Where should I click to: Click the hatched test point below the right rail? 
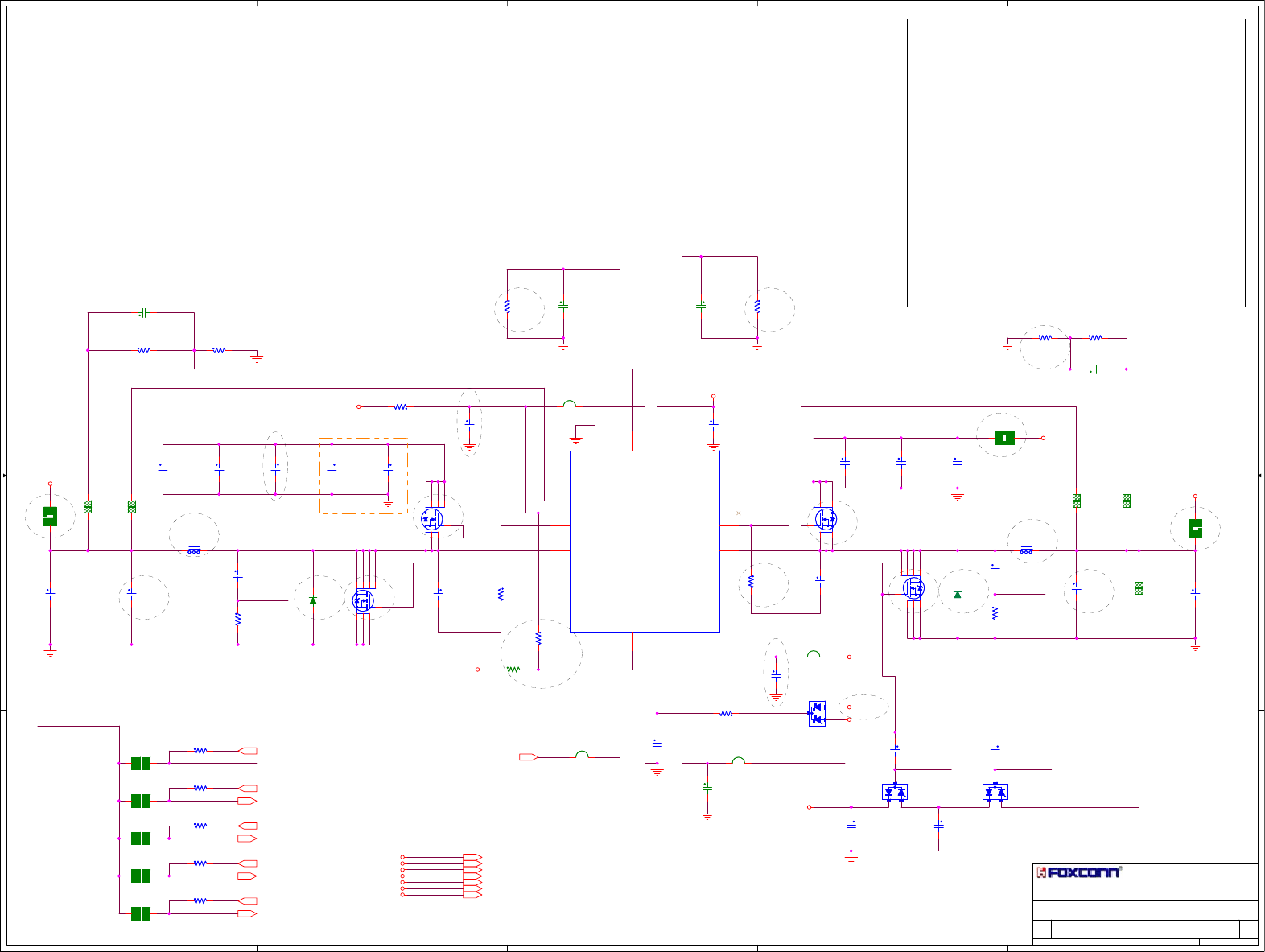tap(1139, 588)
